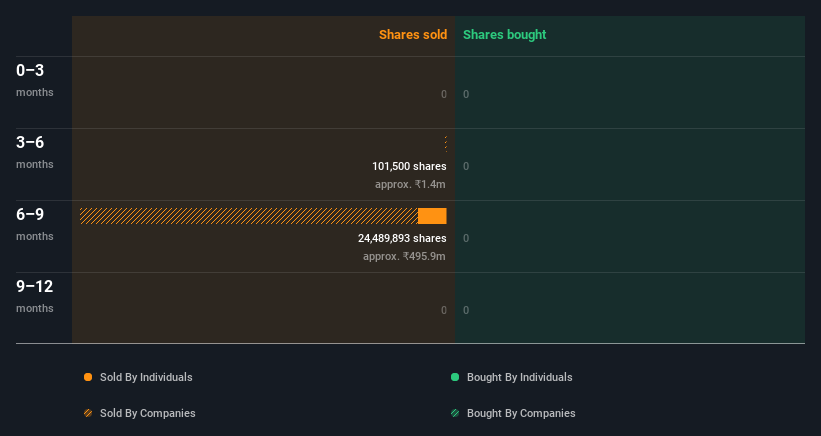Click shares bought zero in 3–6 months row
Image resolution: width=821 pixels, height=436 pixels.
(x=466, y=166)
